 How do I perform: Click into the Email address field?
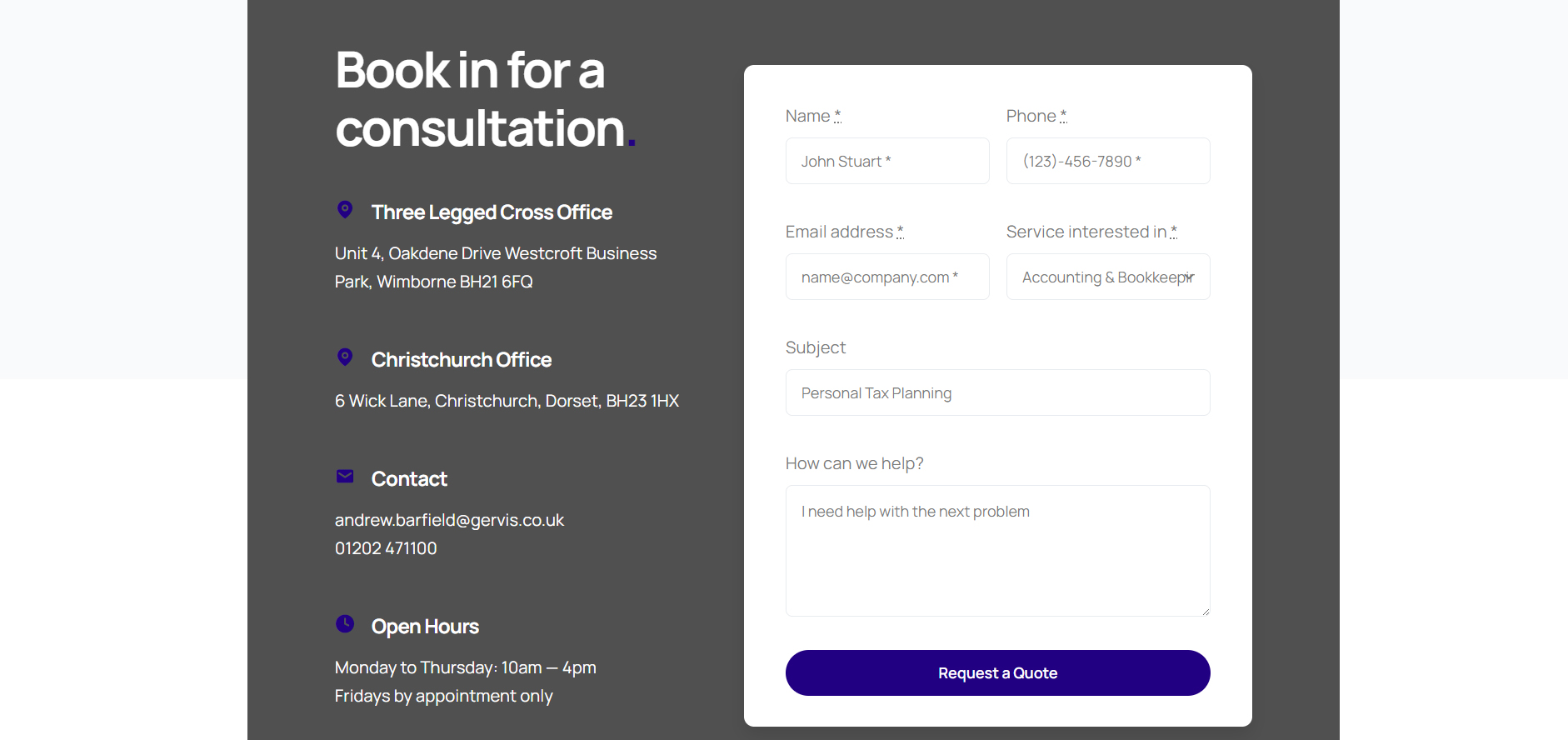coord(886,277)
